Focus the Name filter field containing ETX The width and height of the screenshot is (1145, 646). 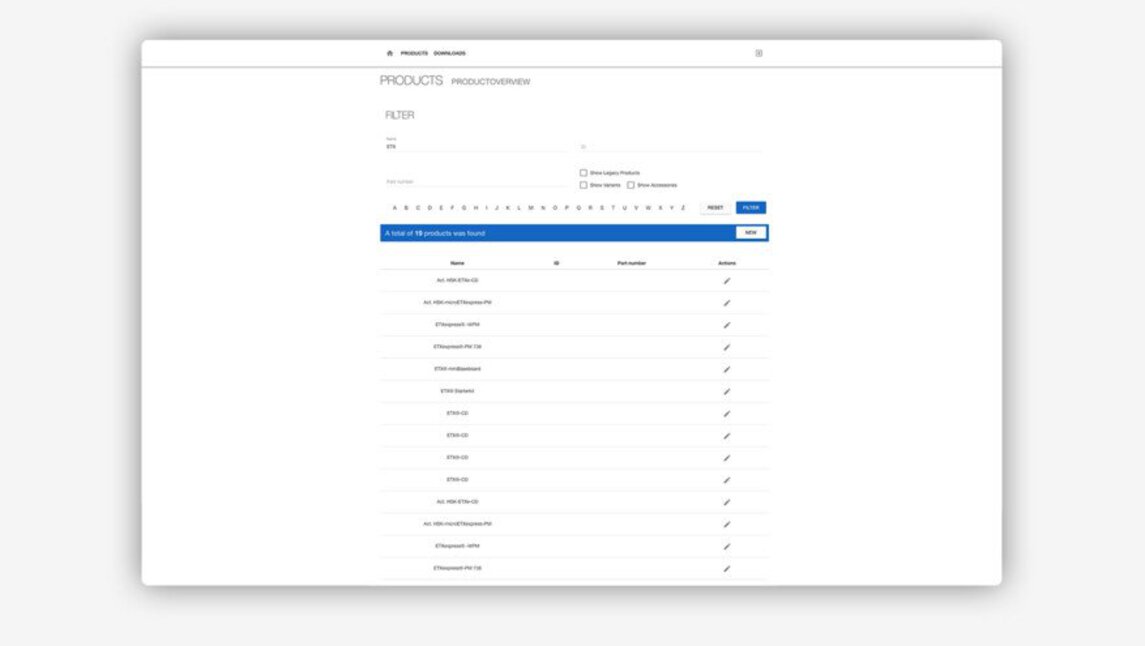coord(475,147)
